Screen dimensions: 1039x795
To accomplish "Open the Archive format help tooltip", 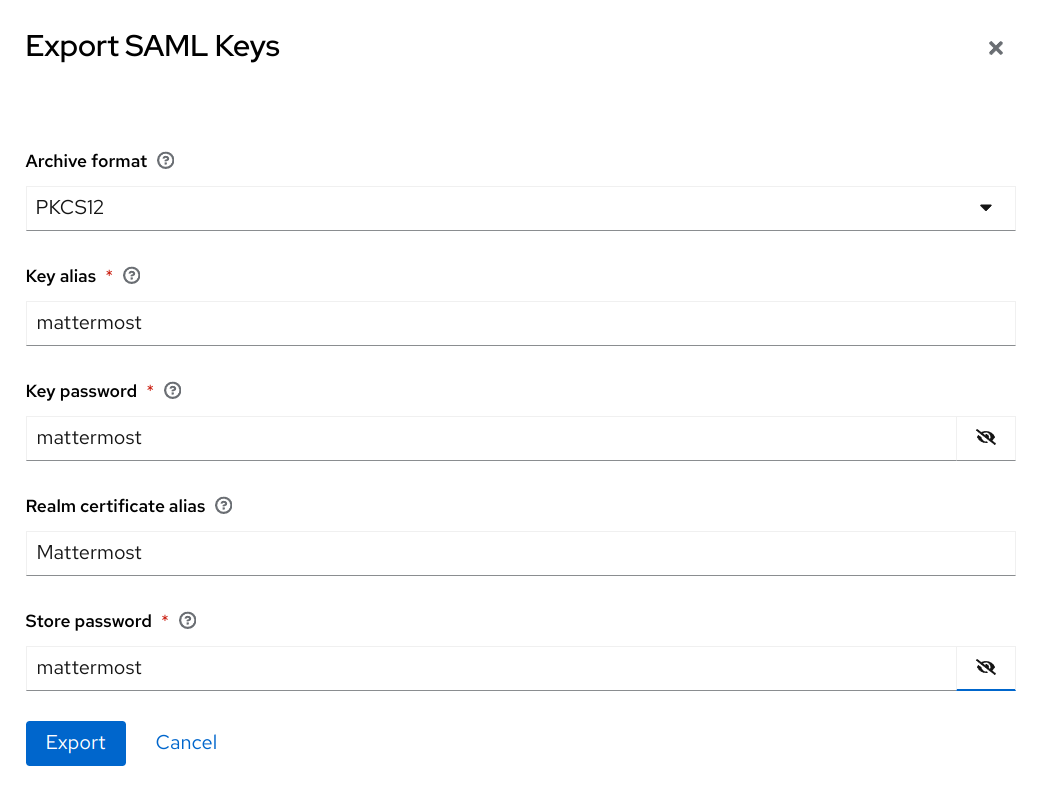I will click(165, 161).
